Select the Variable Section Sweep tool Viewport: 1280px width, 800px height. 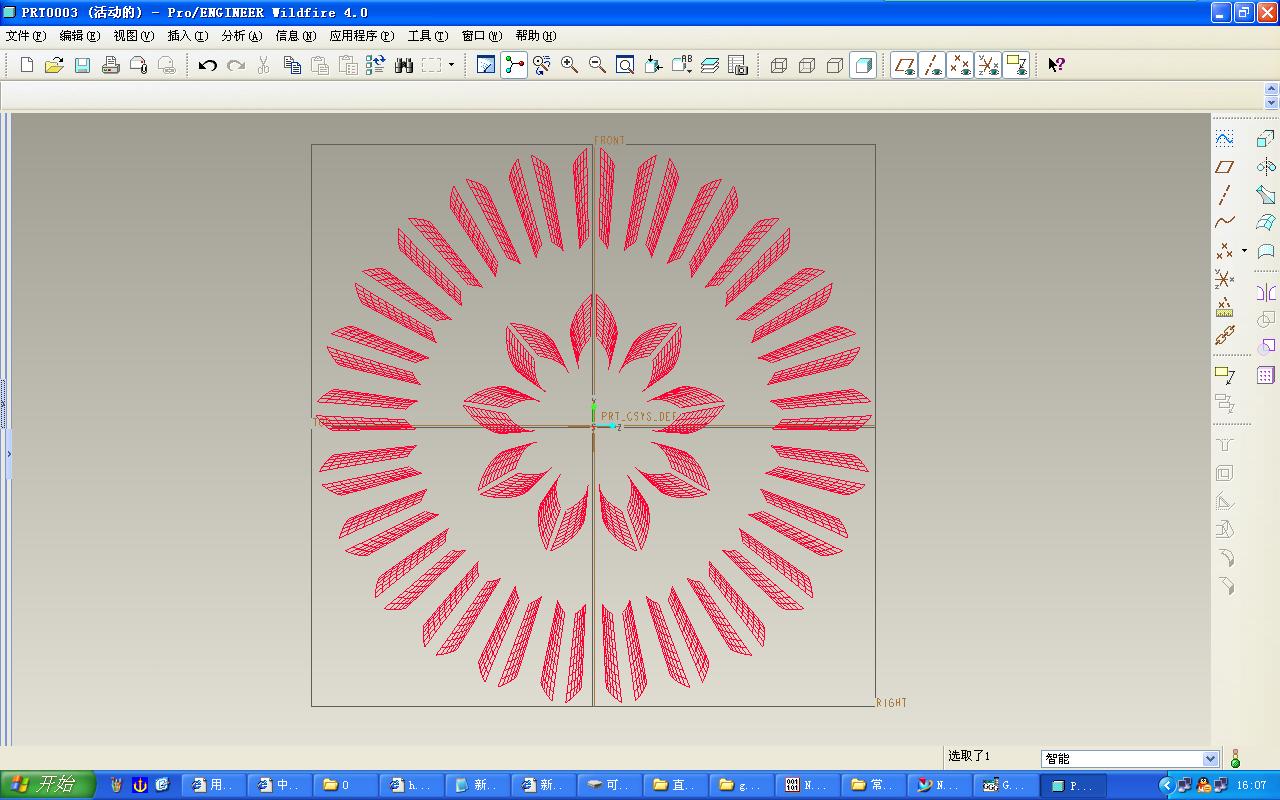(1266, 194)
